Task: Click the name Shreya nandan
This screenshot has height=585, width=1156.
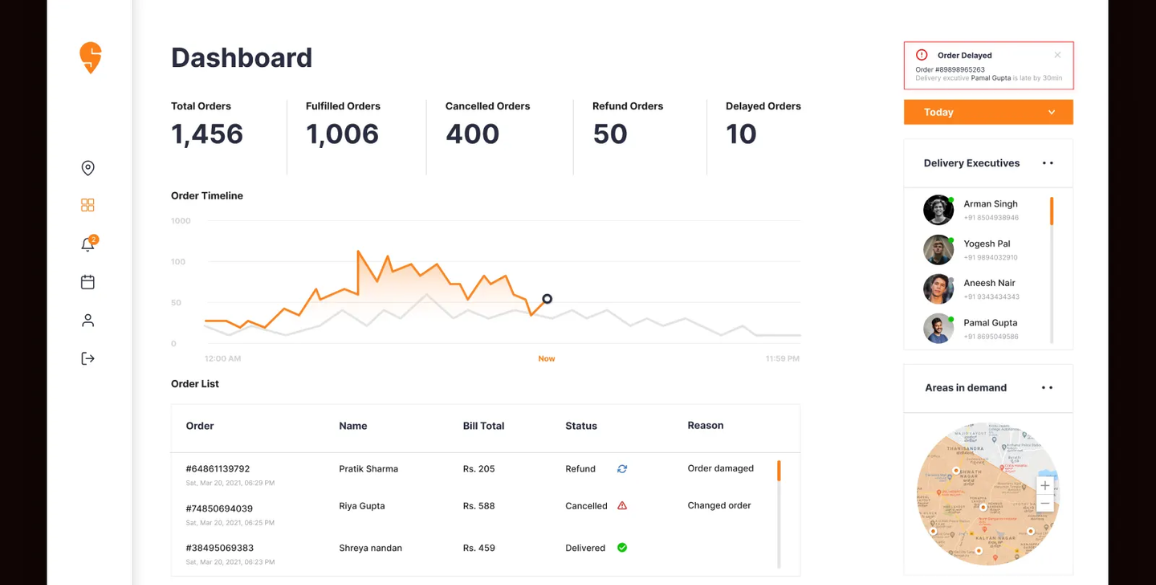Action: point(370,548)
